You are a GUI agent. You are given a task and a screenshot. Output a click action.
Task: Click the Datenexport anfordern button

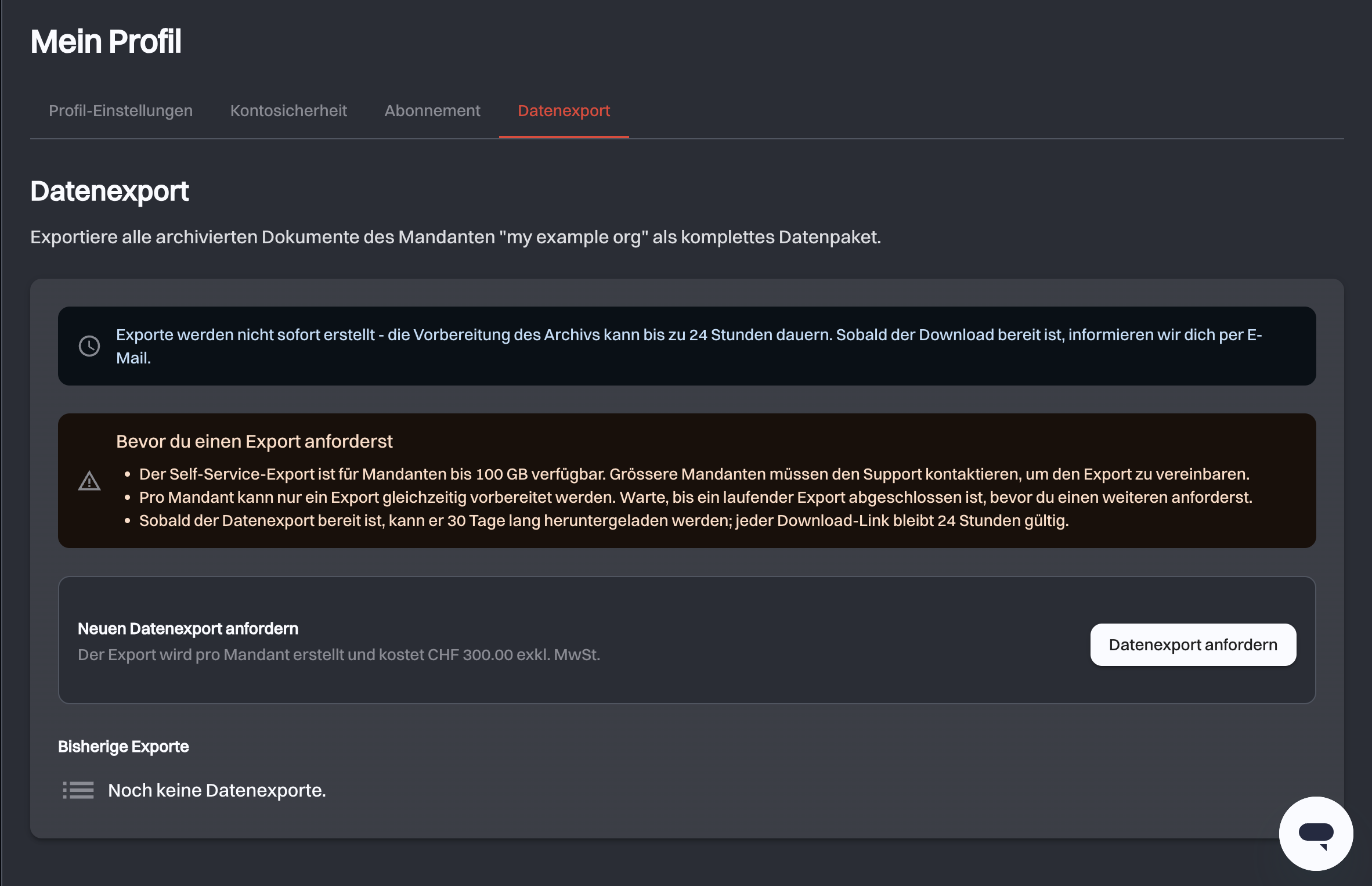point(1193,644)
